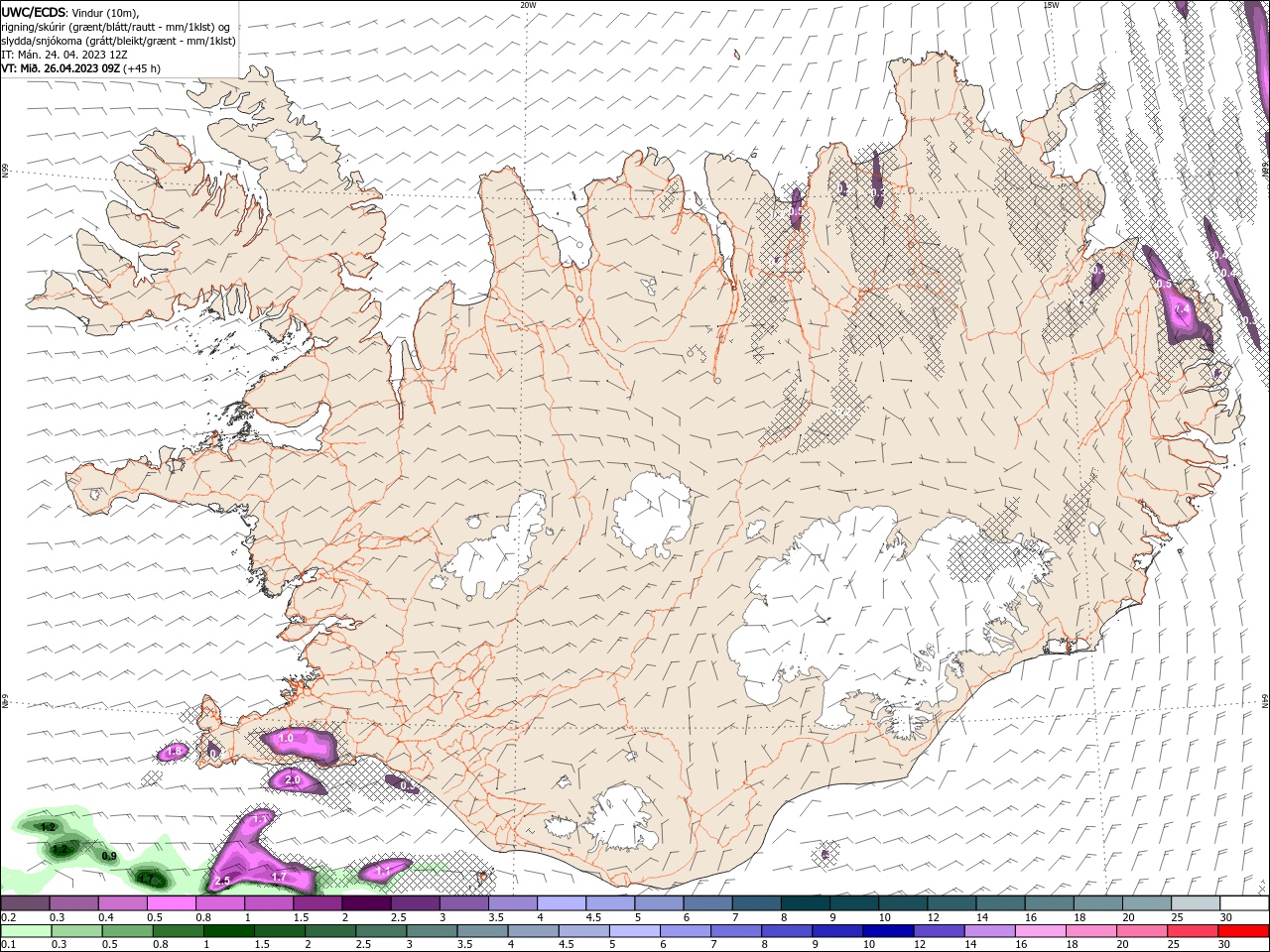The height and width of the screenshot is (952, 1270).
Task: Click the '2.5' pink precipitation value
Action: point(222,881)
